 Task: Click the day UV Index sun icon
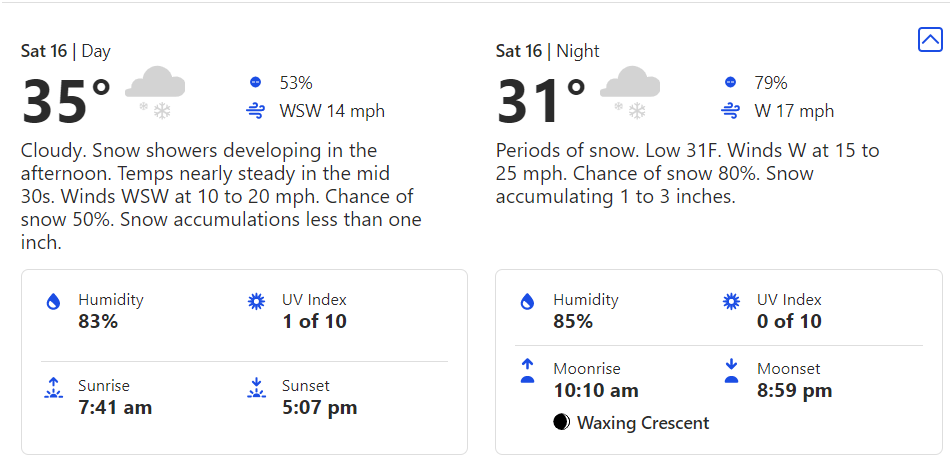click(257, 301)
